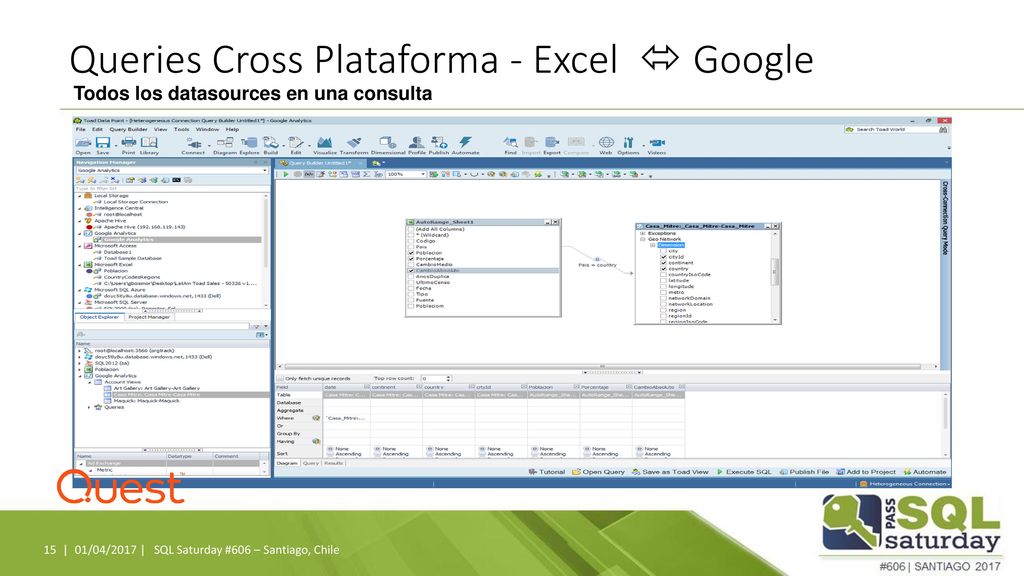Click the Publish File button

click(804, 472)
